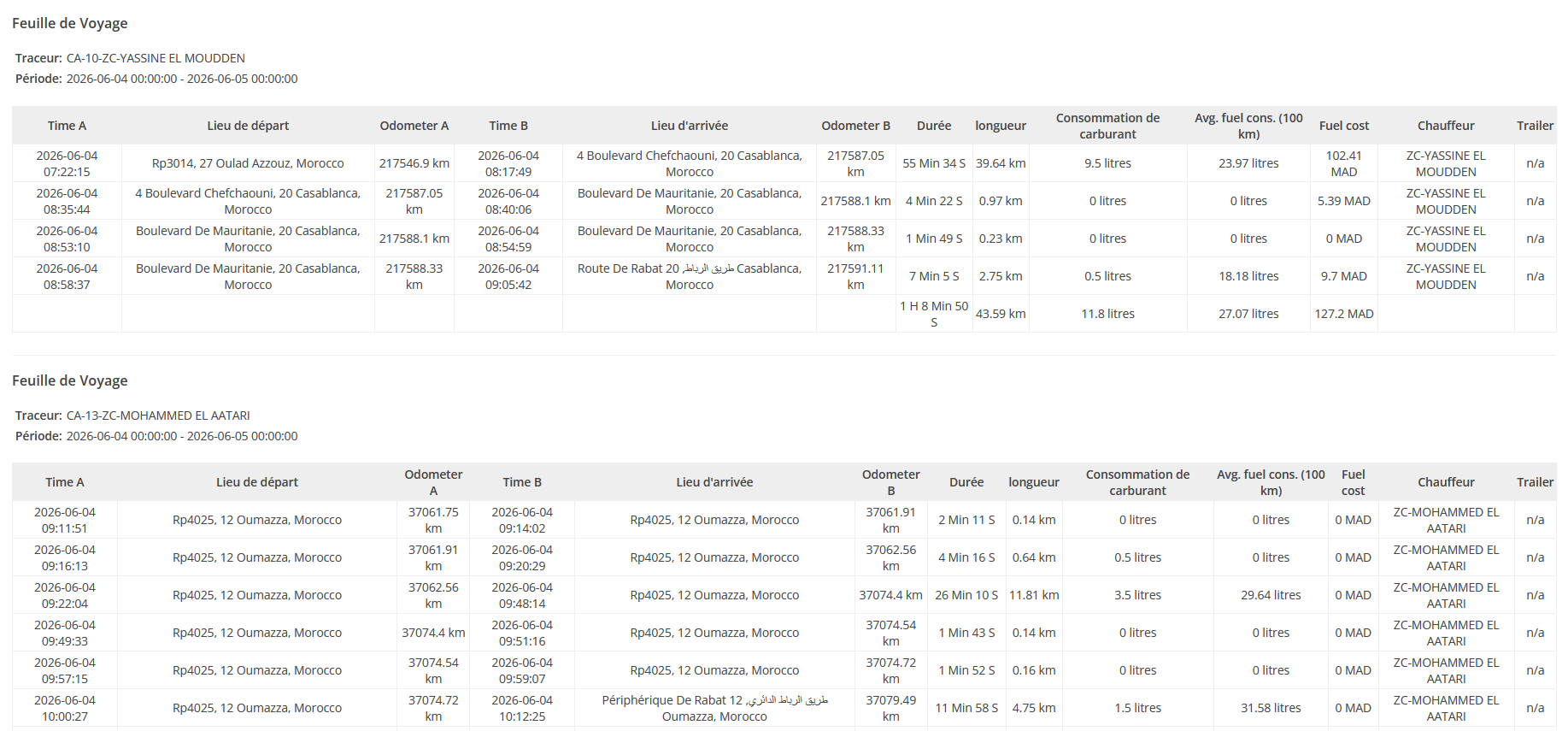The image size is (1568, 731).
Task: Click consumption '3.5 litres'
Action: click(1137, 595)
